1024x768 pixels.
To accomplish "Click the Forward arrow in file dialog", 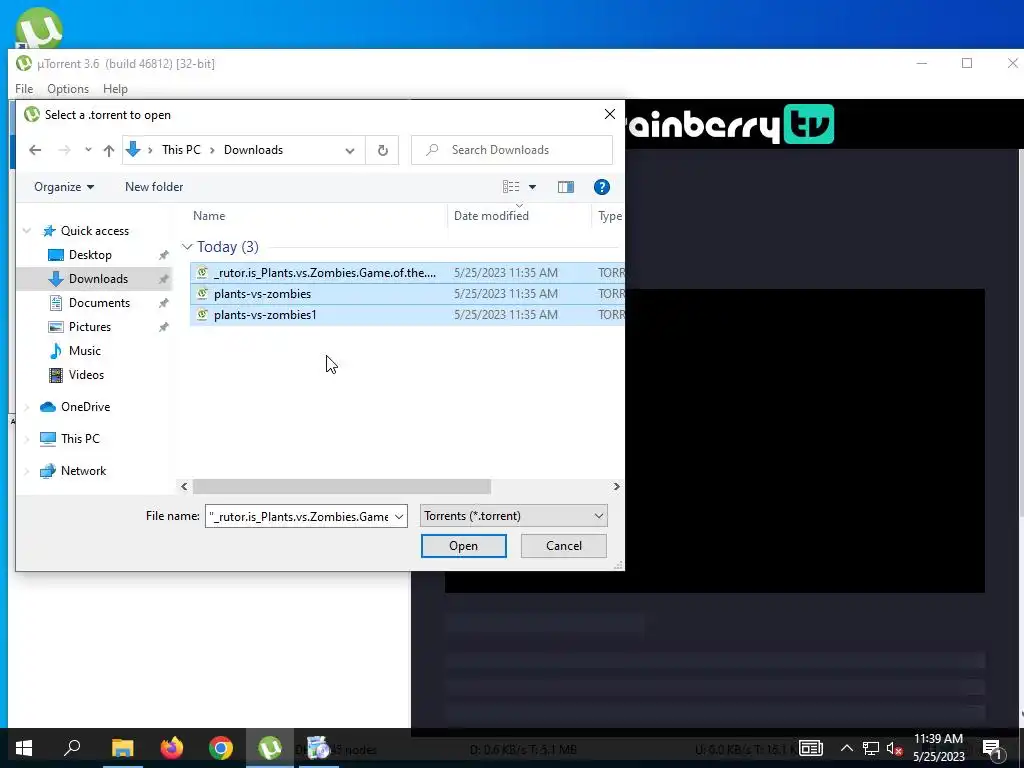I will [x=64, y=150].
